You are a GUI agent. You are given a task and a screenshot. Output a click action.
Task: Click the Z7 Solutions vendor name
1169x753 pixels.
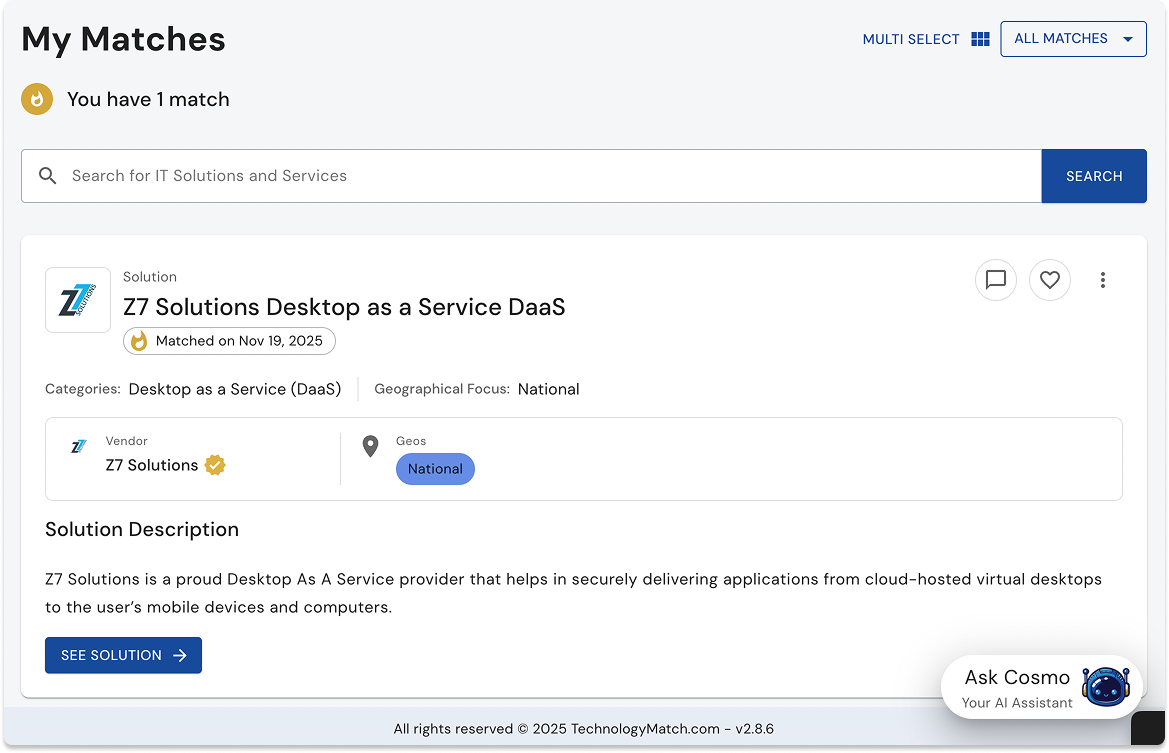[x=151, y=465]
